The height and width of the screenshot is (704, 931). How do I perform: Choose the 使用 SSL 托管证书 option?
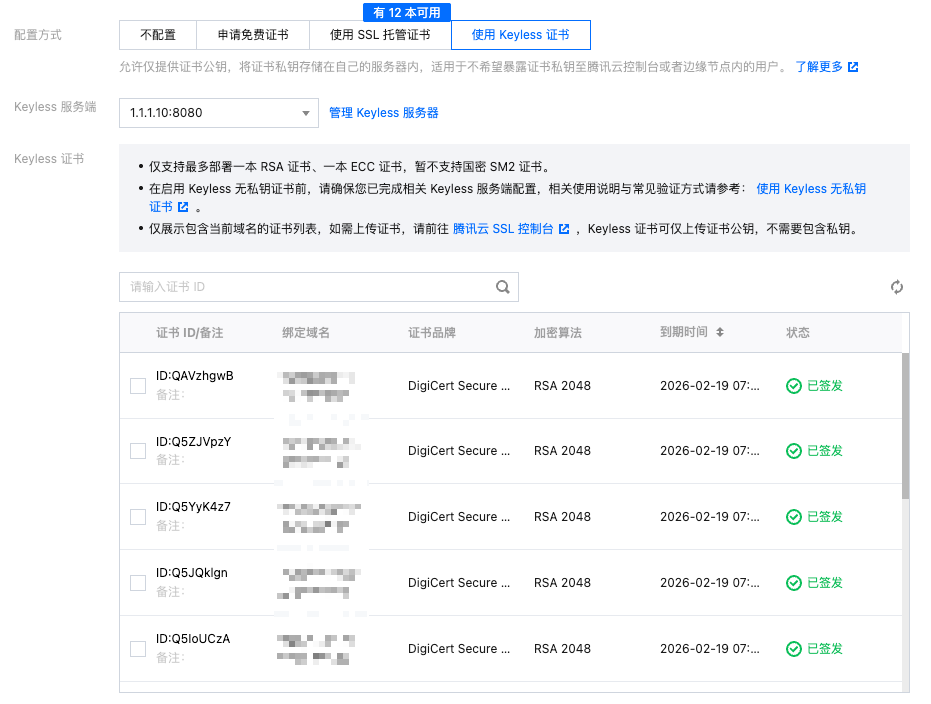[380, 35]
